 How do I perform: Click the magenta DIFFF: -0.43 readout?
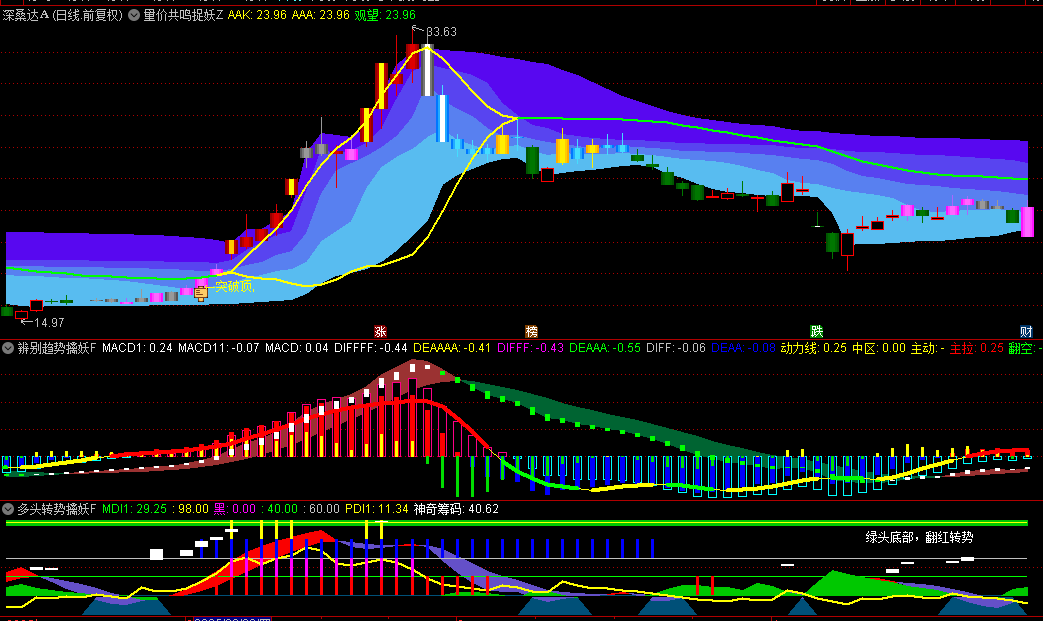[530, 348]
